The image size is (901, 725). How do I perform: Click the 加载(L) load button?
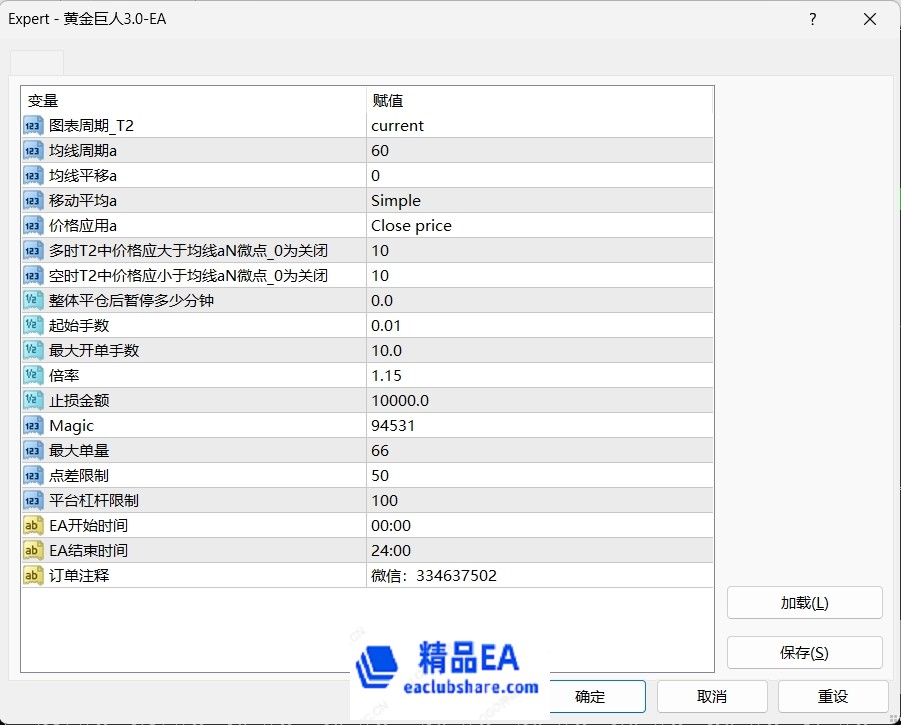(x=804, y=602)
